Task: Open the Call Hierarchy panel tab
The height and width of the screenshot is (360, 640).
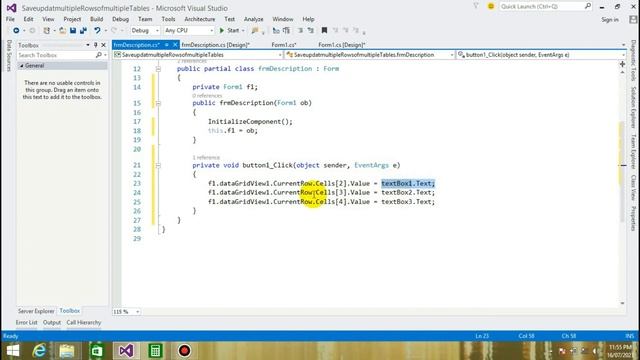Action: click(84, 322)
